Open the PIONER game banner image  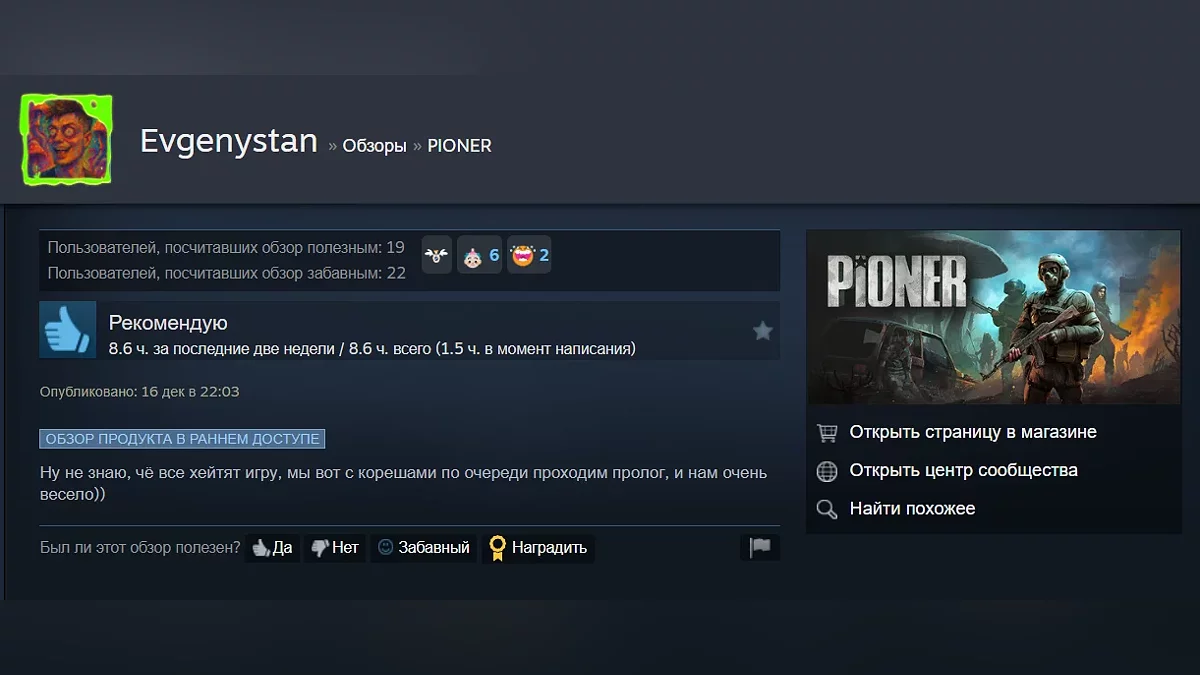994,317
